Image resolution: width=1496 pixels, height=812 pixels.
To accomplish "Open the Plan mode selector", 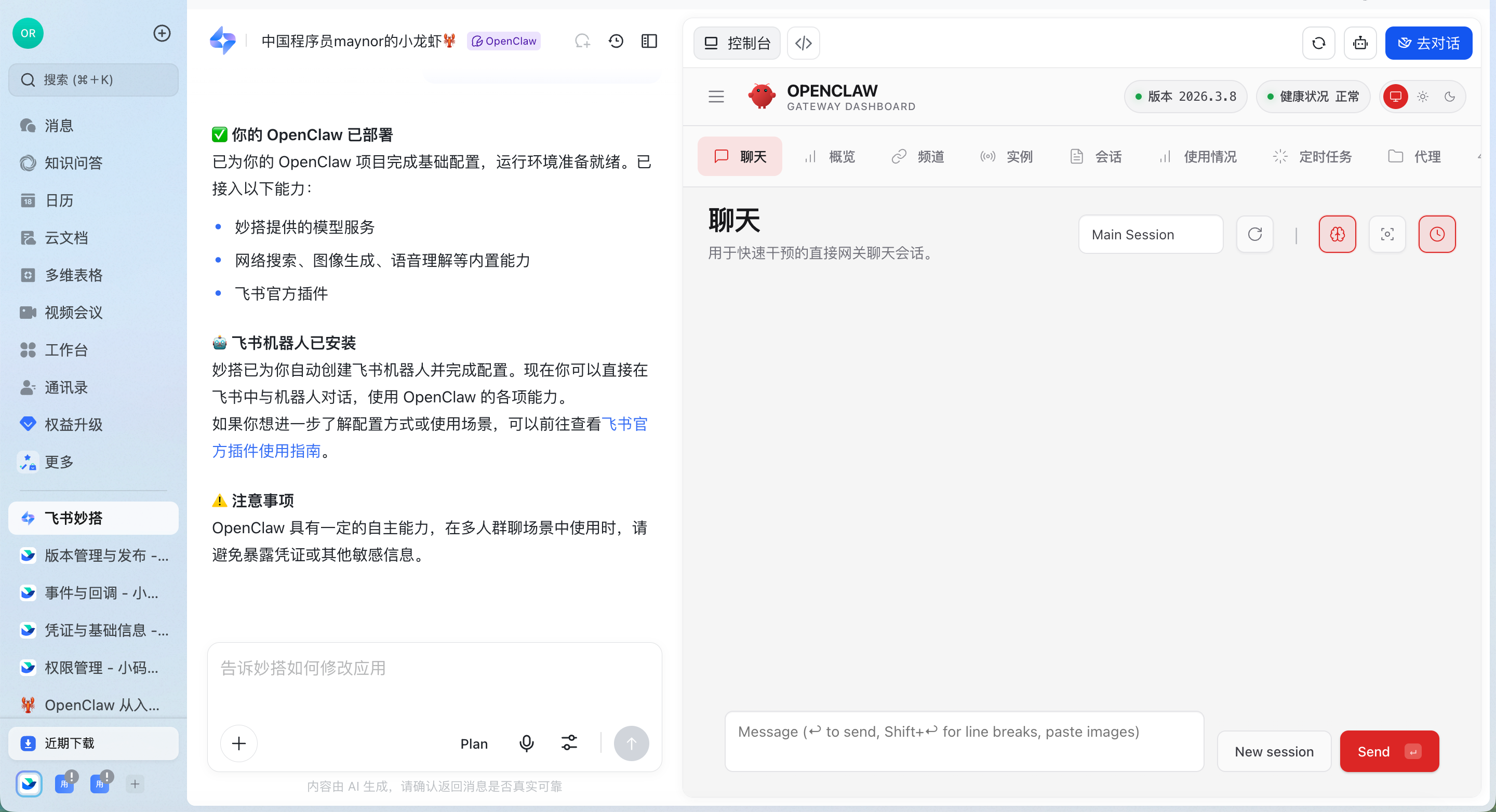I will click(x=474, y=743).
